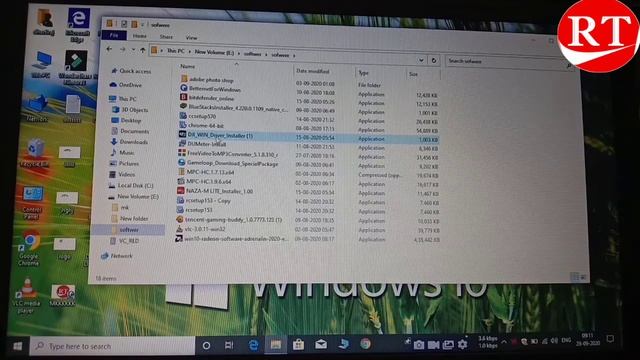Open Task View on the taskbar
The height and width of the screenshot is (360, 640).
(x=229, y=345)
